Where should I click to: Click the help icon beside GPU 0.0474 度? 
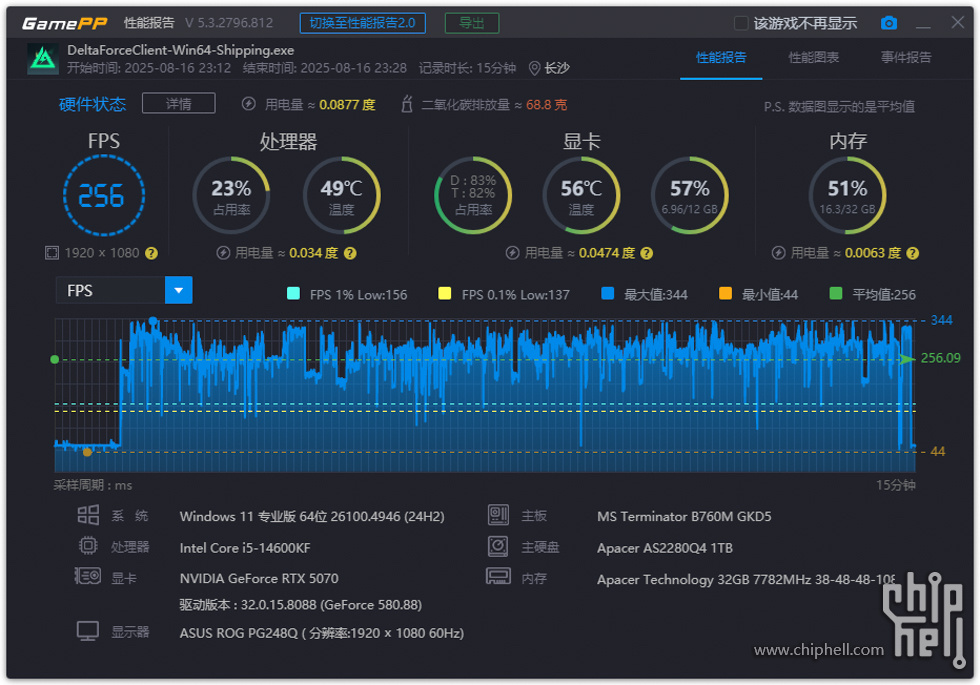coord(647,253)
